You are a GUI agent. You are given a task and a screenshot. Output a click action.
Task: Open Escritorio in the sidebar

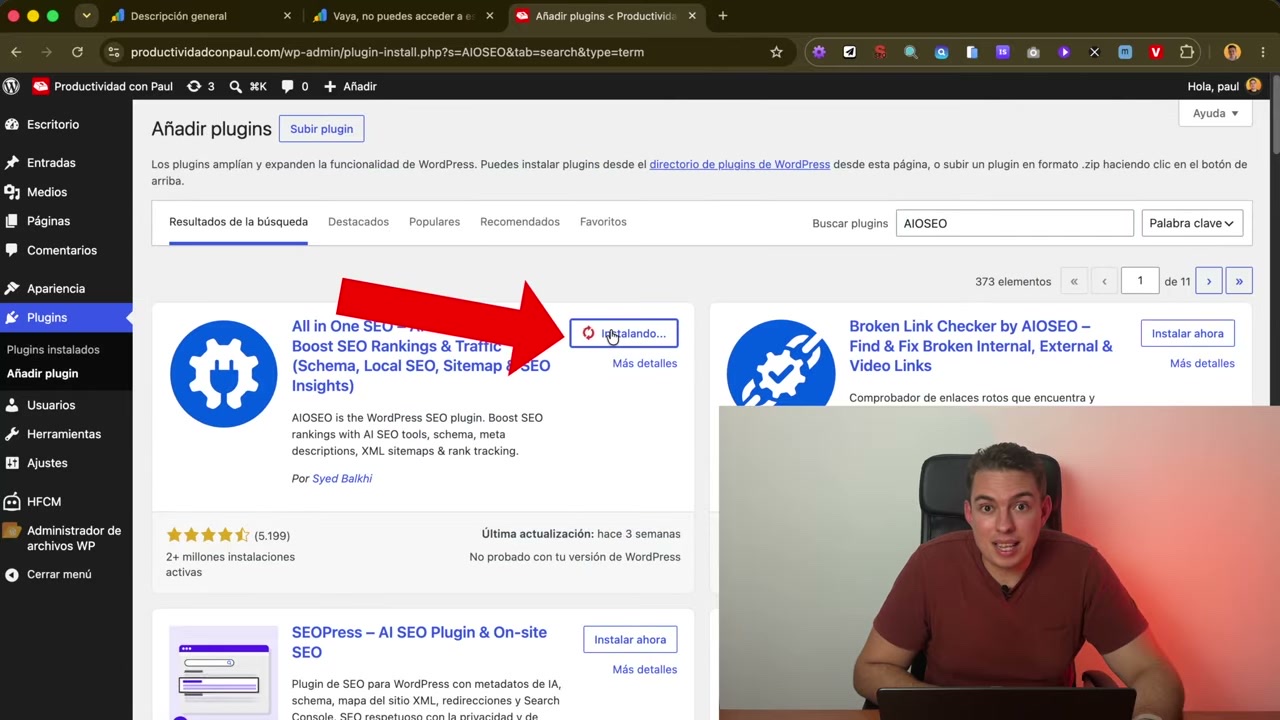click(53, 124)
